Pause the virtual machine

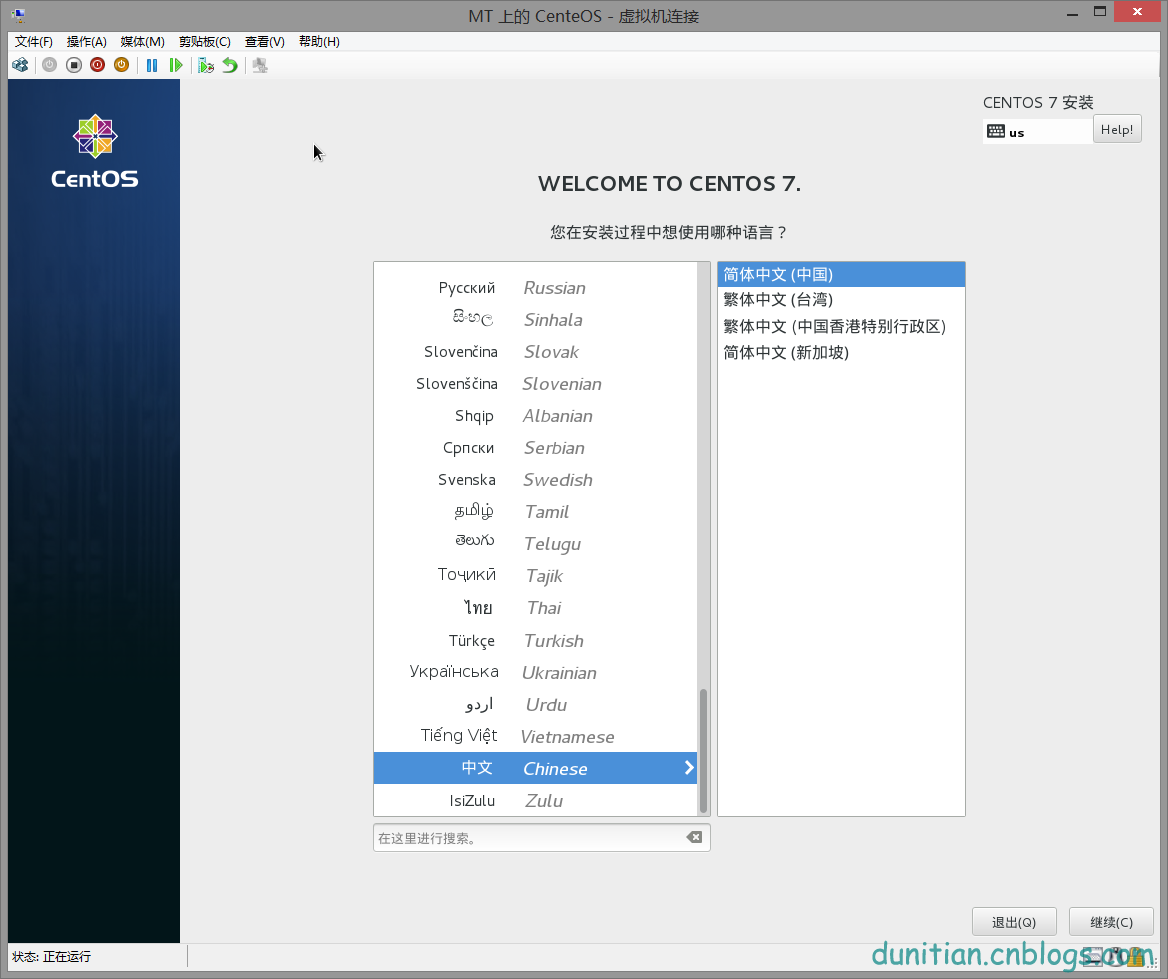152,66
